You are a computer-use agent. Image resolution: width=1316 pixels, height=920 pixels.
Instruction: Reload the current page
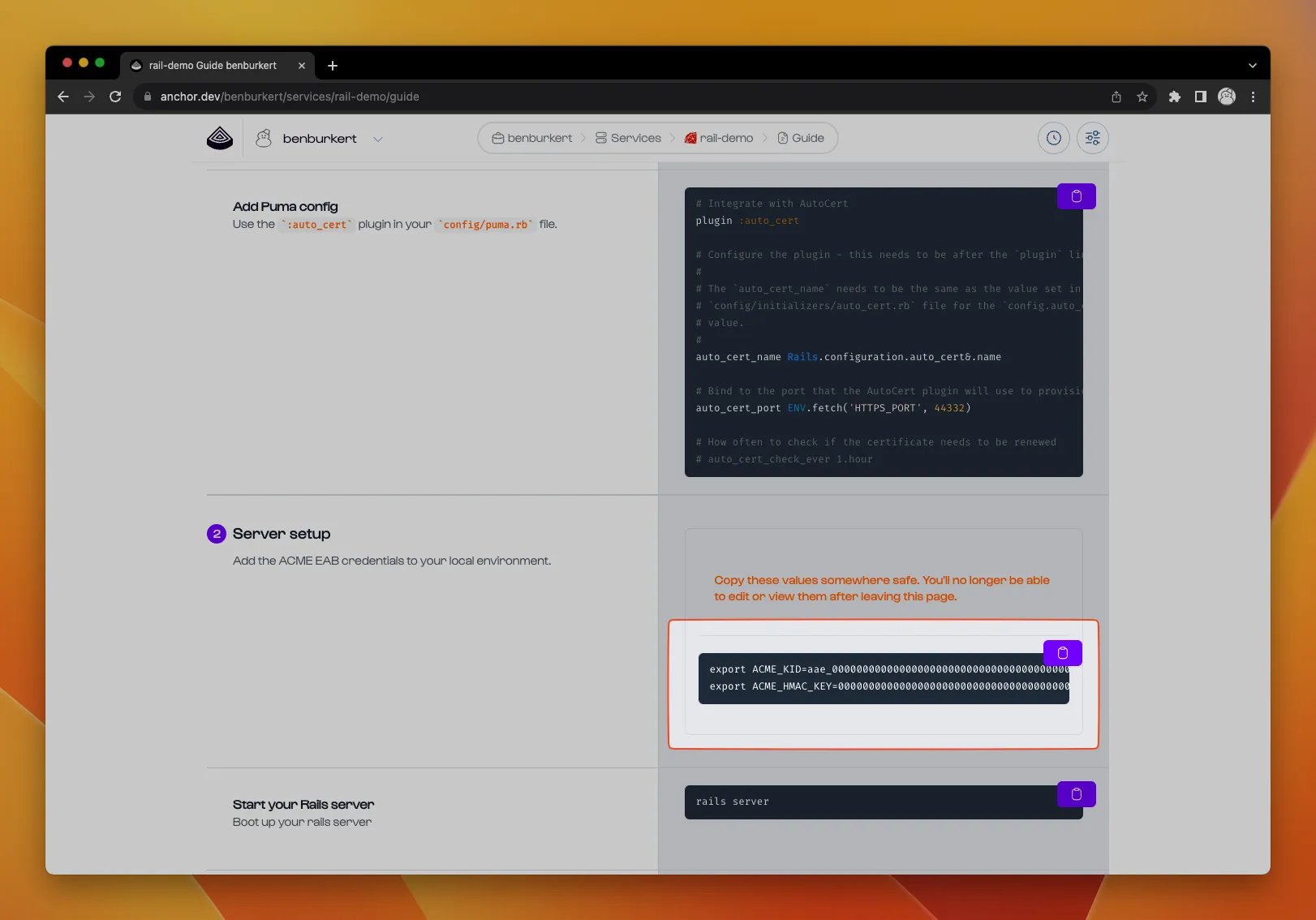(115, 97)
